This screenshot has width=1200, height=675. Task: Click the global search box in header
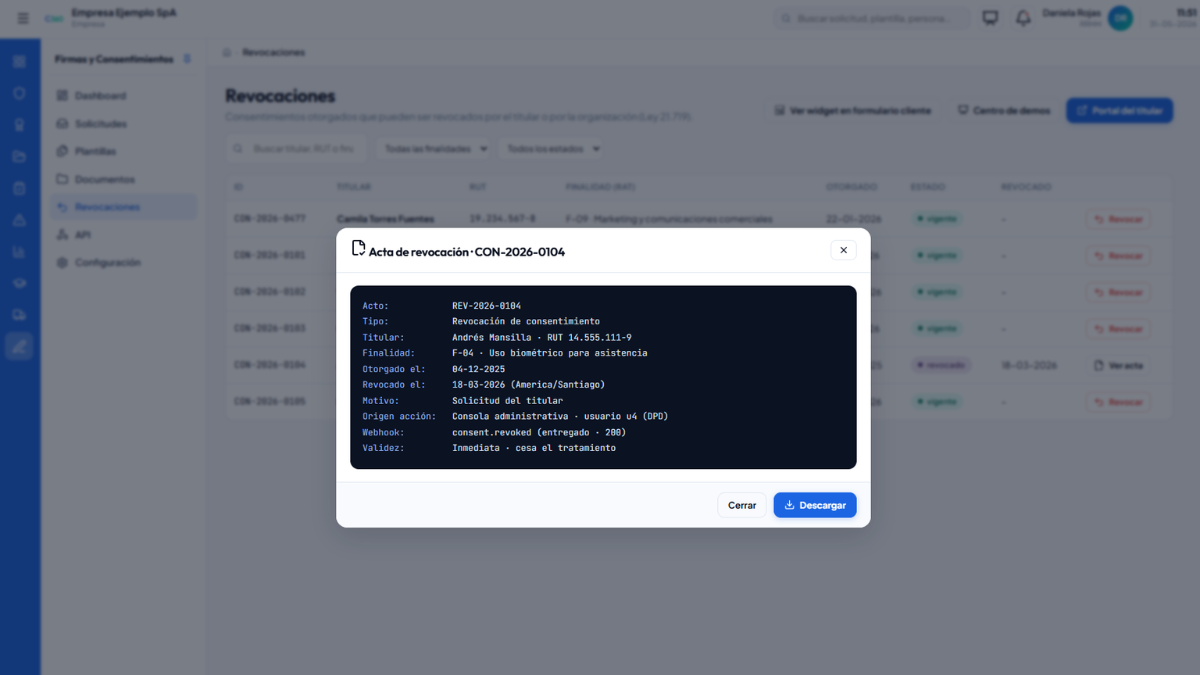pos(873,18)
